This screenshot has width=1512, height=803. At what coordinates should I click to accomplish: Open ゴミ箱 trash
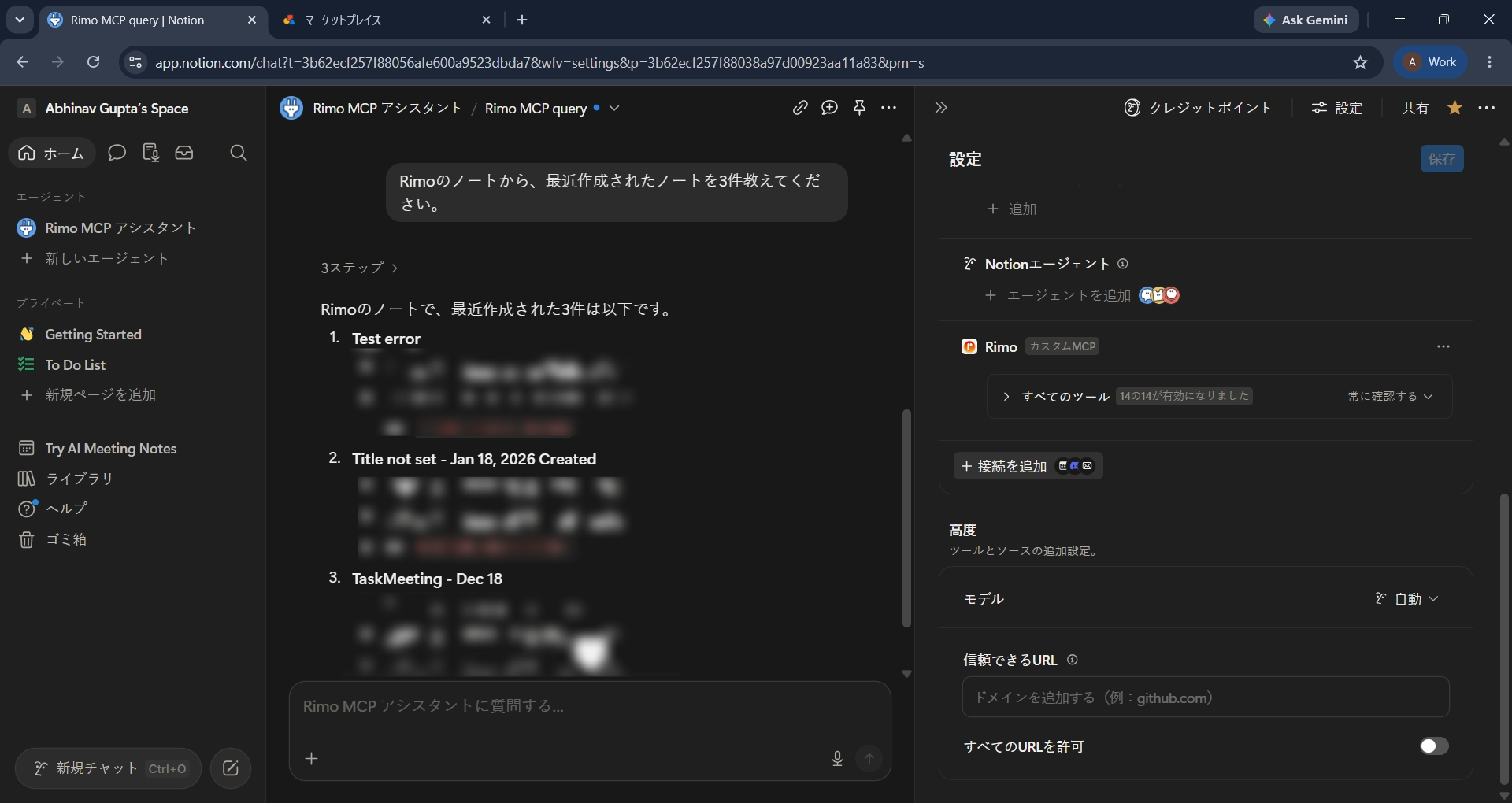coord(66,539)
